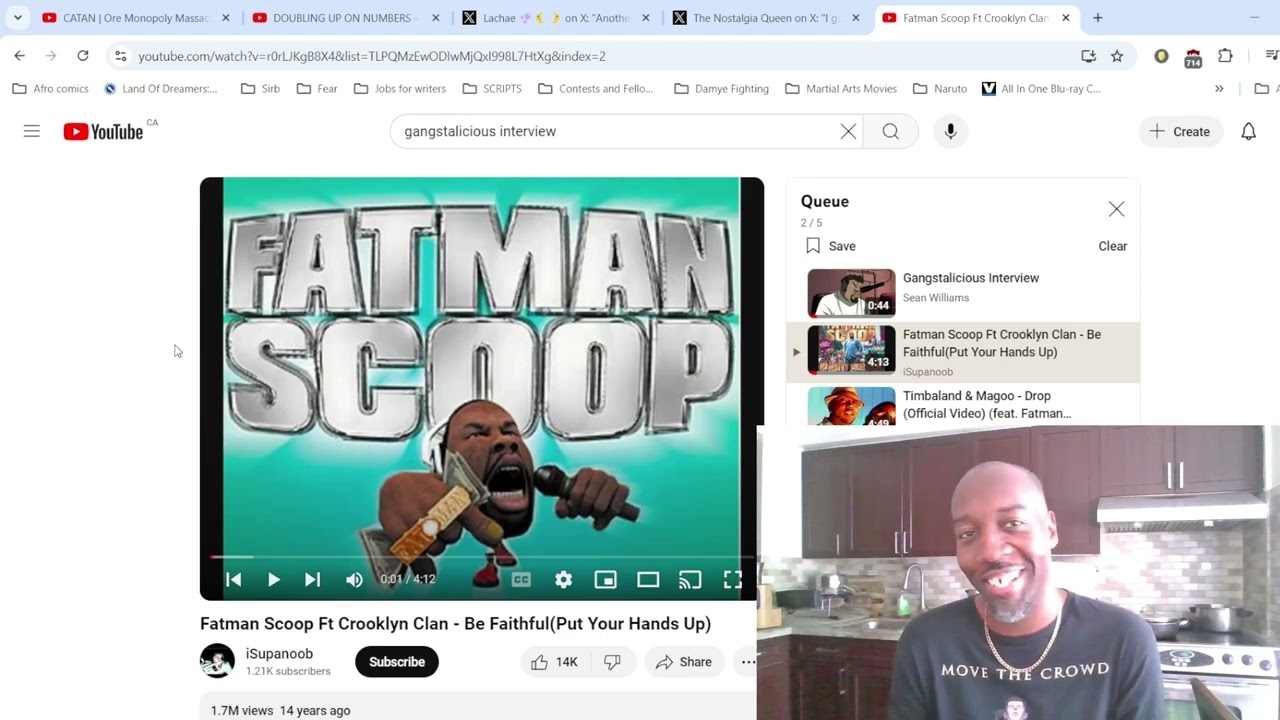
Task: Close the CATAN tab
Action: click(x=226, y=18)
